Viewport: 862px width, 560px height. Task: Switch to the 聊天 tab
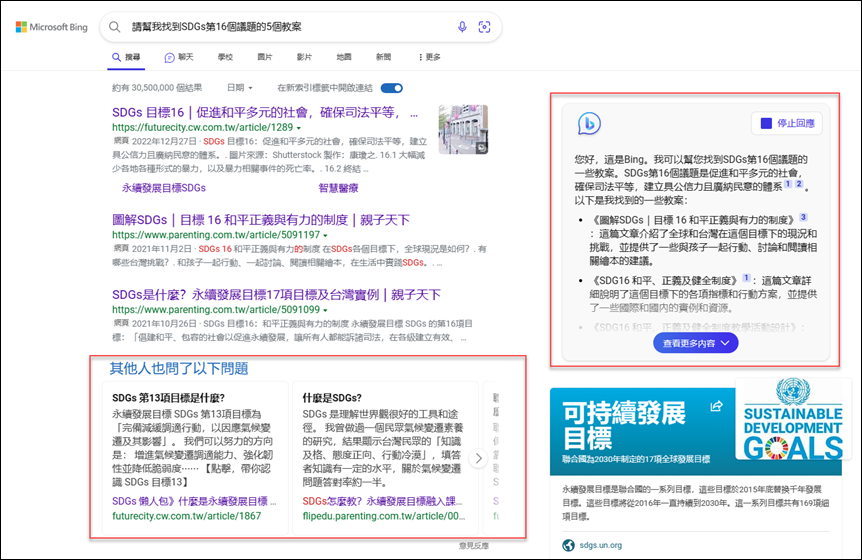coord(179,57)
